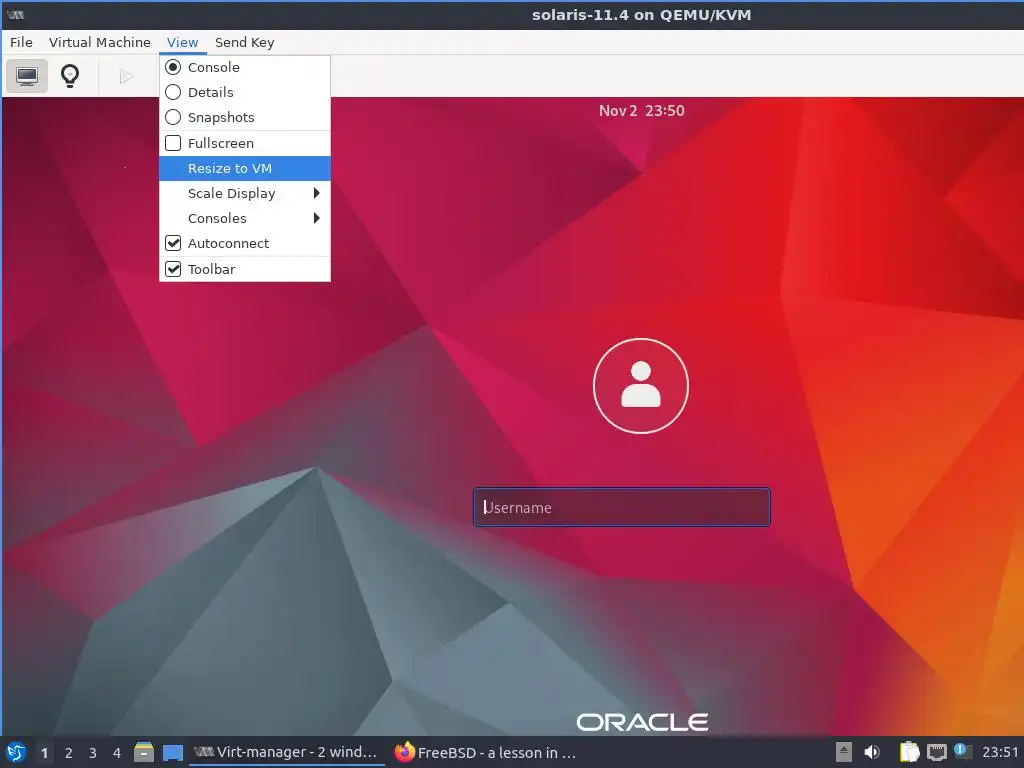This screenshot has width=1024, height=768.
Task: Open the Lubuntu start menu bird icon
Action: (x=16, y=753)
